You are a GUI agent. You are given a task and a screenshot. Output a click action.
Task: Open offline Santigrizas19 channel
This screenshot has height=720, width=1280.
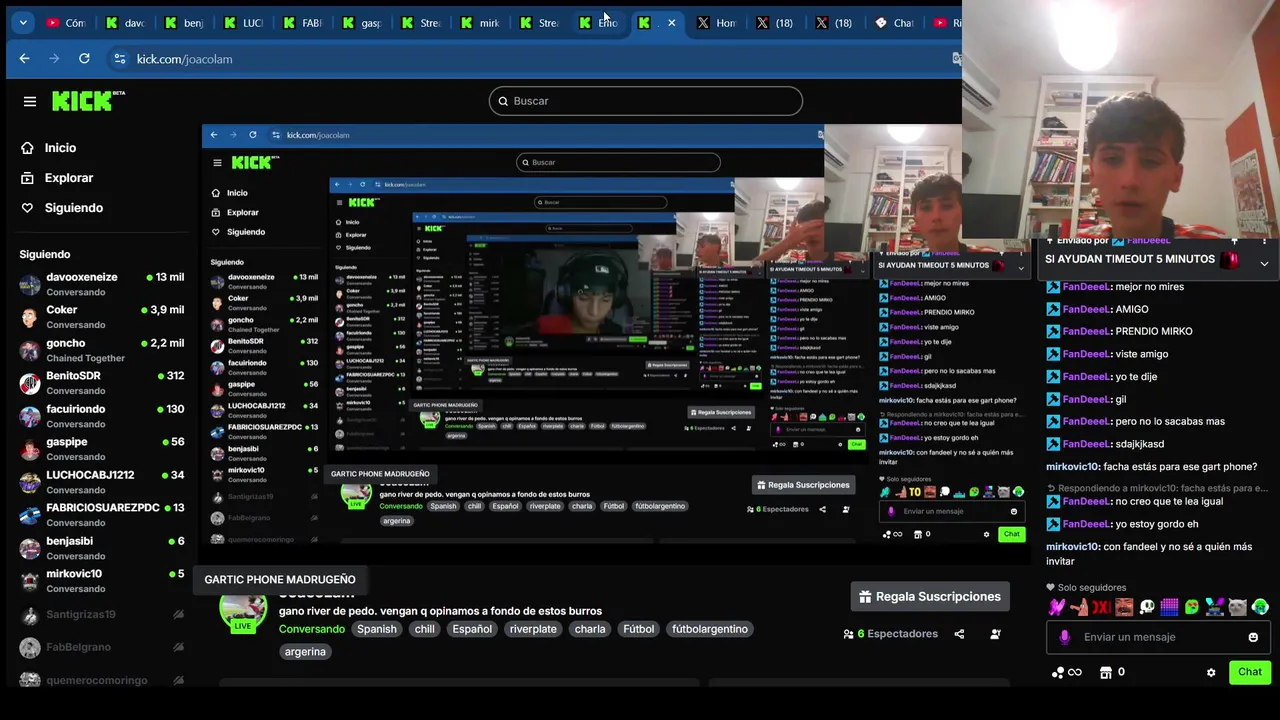(101, 615)
